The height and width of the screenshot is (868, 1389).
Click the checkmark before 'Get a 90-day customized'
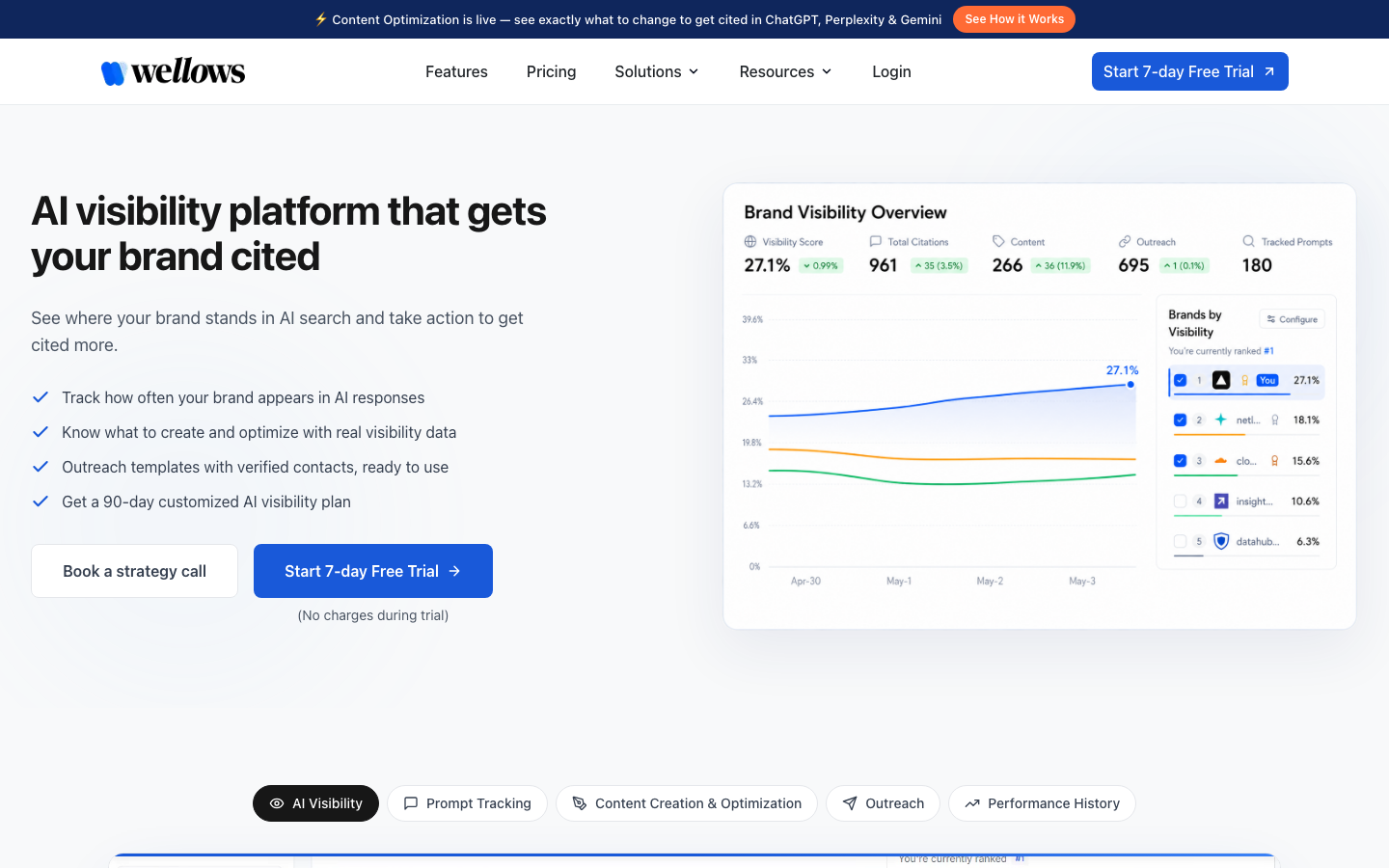(41, 502)
